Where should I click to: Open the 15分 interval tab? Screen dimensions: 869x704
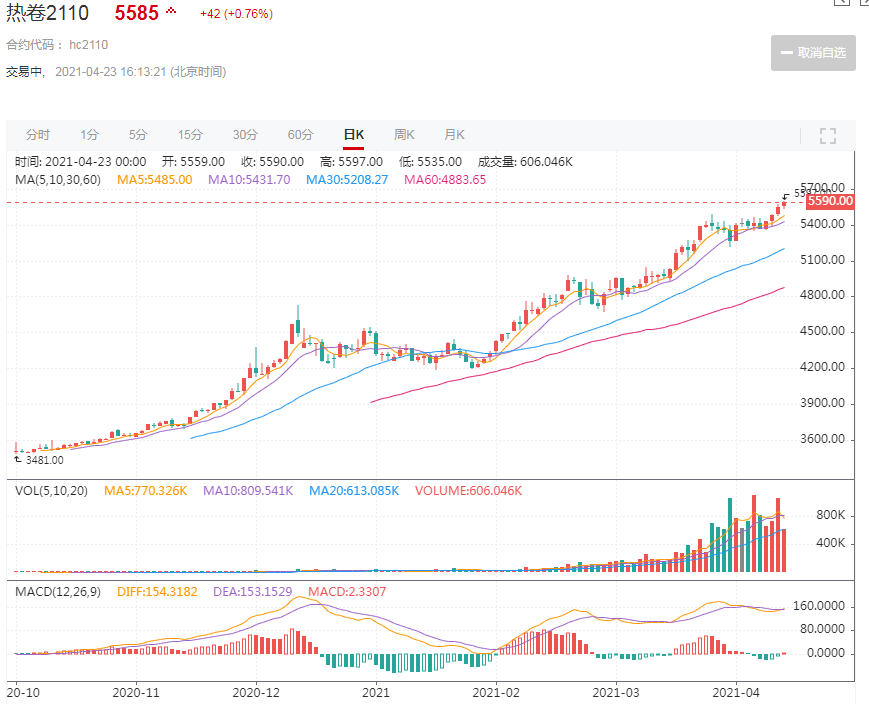coord(190,135)
